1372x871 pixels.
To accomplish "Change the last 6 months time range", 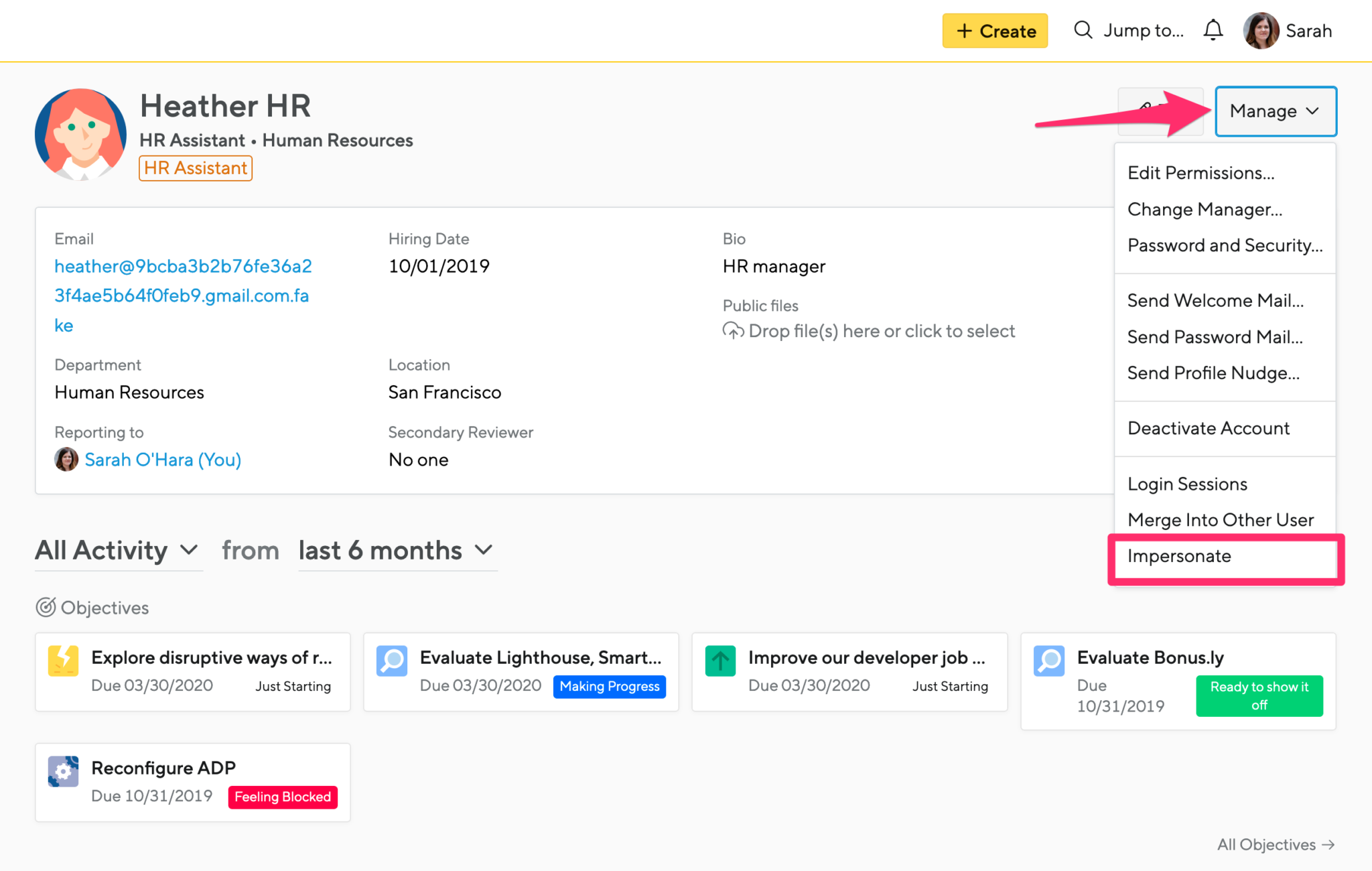I will (397, 551).
